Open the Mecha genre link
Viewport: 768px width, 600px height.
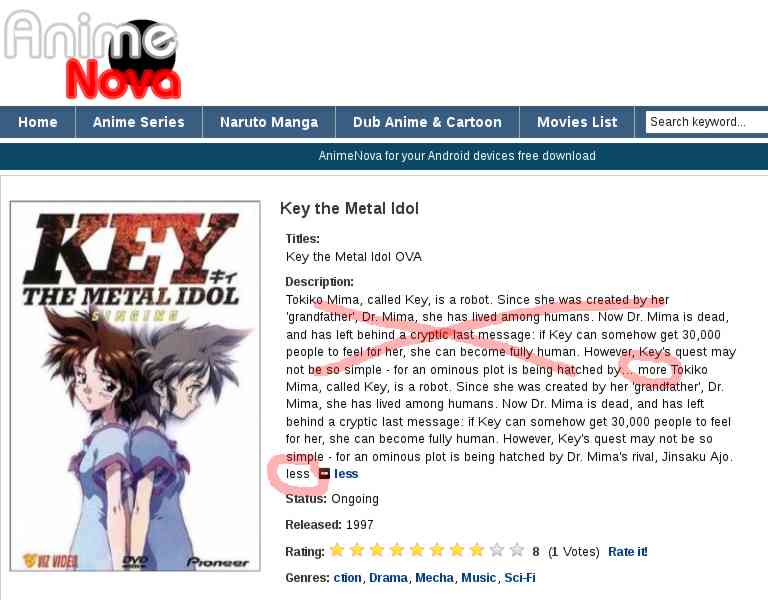pyautogui.click(x=434, y=578)
